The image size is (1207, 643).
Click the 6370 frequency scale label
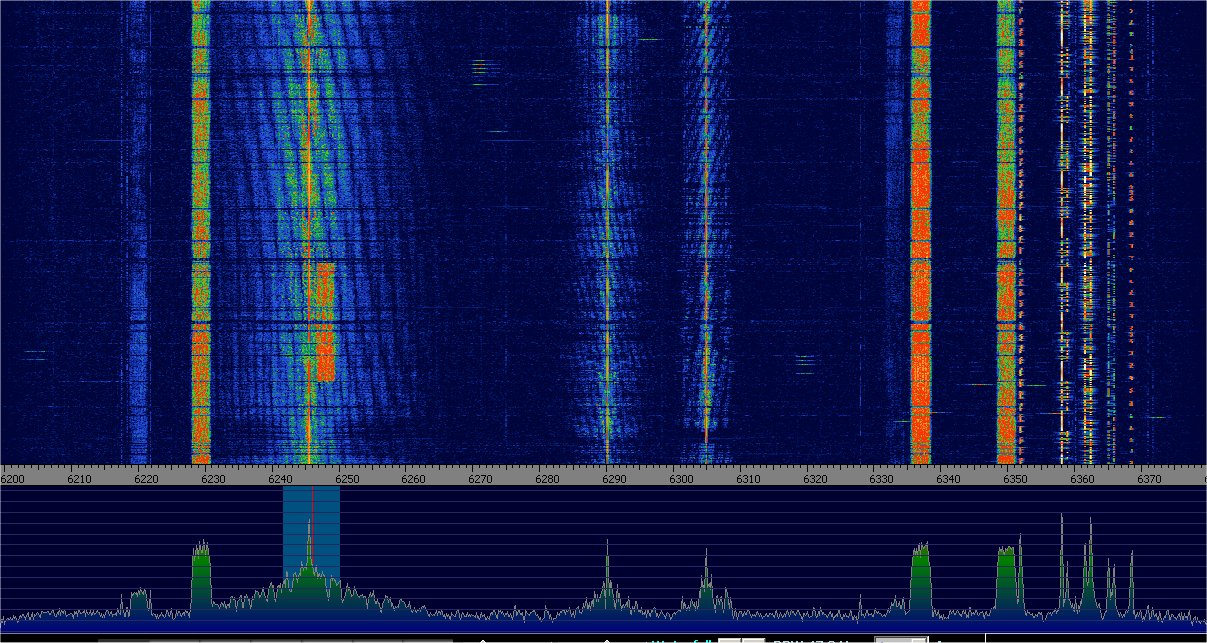tap(1149, 479)
